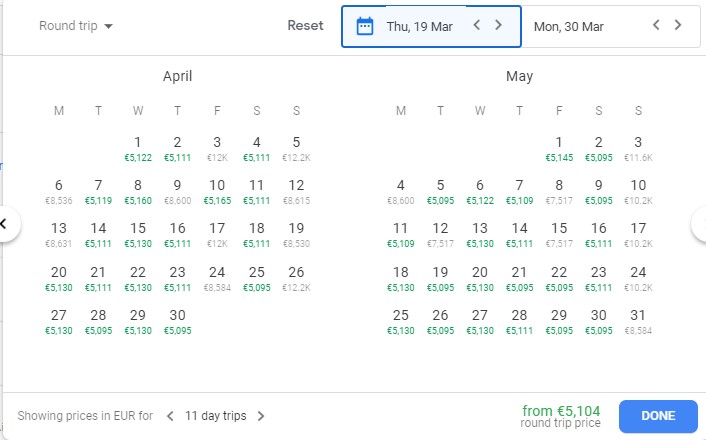
Task: Decrease trip length from 11 days
Action: (x=171, y=416)
